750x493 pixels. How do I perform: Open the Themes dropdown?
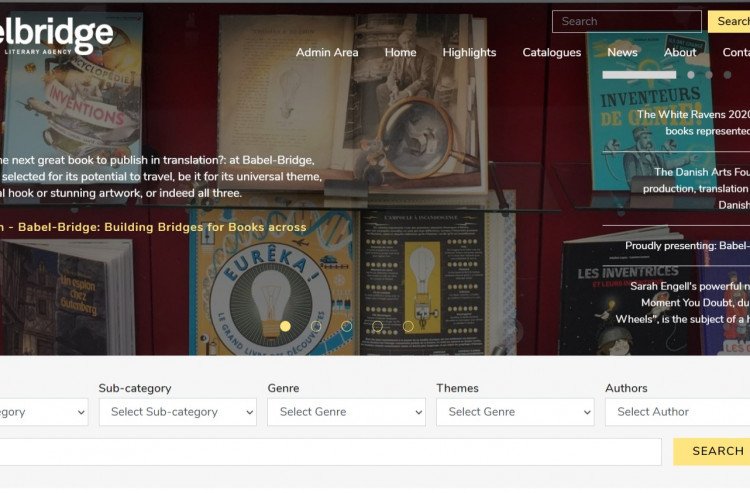point(515,412)
